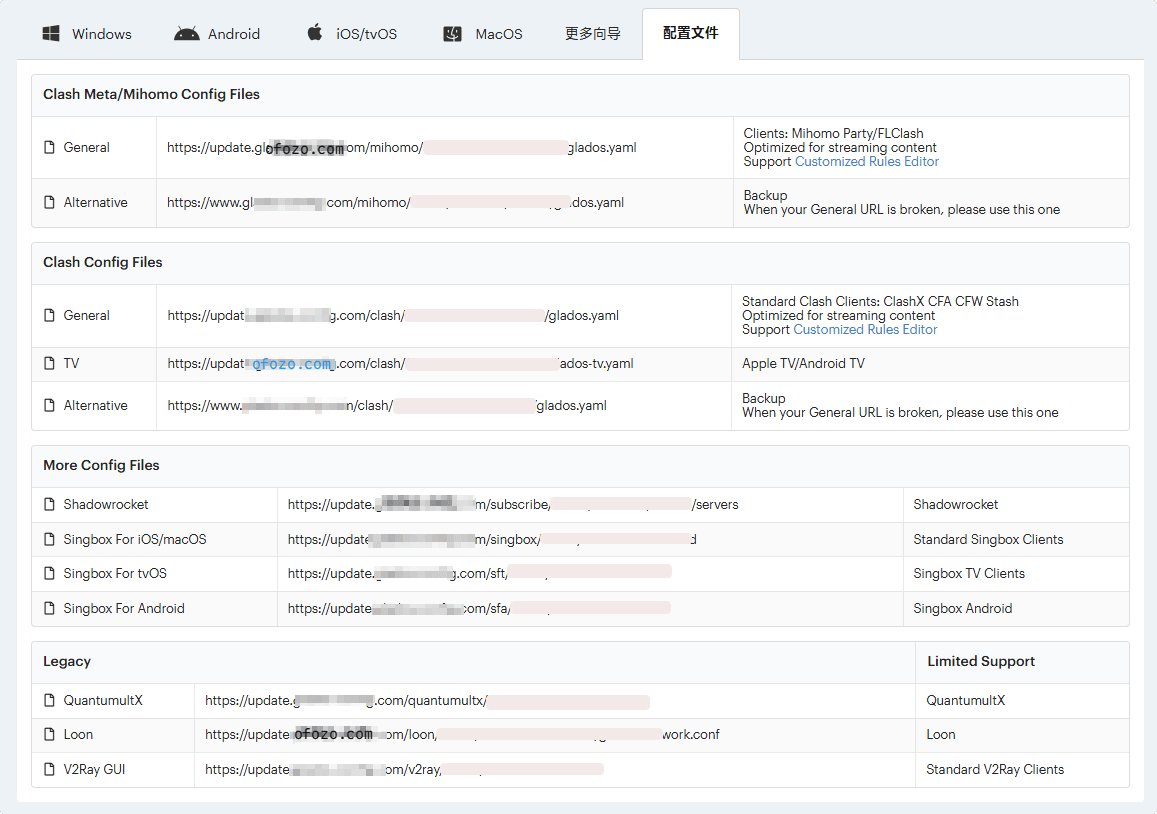Open the 更多向导 tab
Viewport: 1157px width, 814px height.
(x=592, y=34)
